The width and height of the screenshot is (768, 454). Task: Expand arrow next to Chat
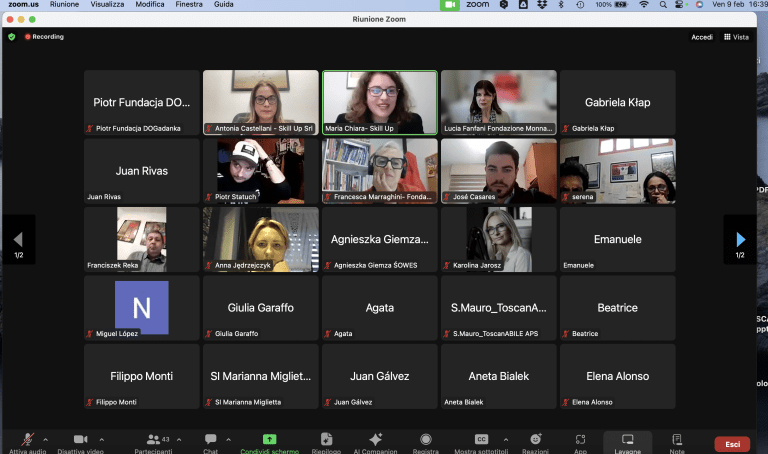[228, 439]
